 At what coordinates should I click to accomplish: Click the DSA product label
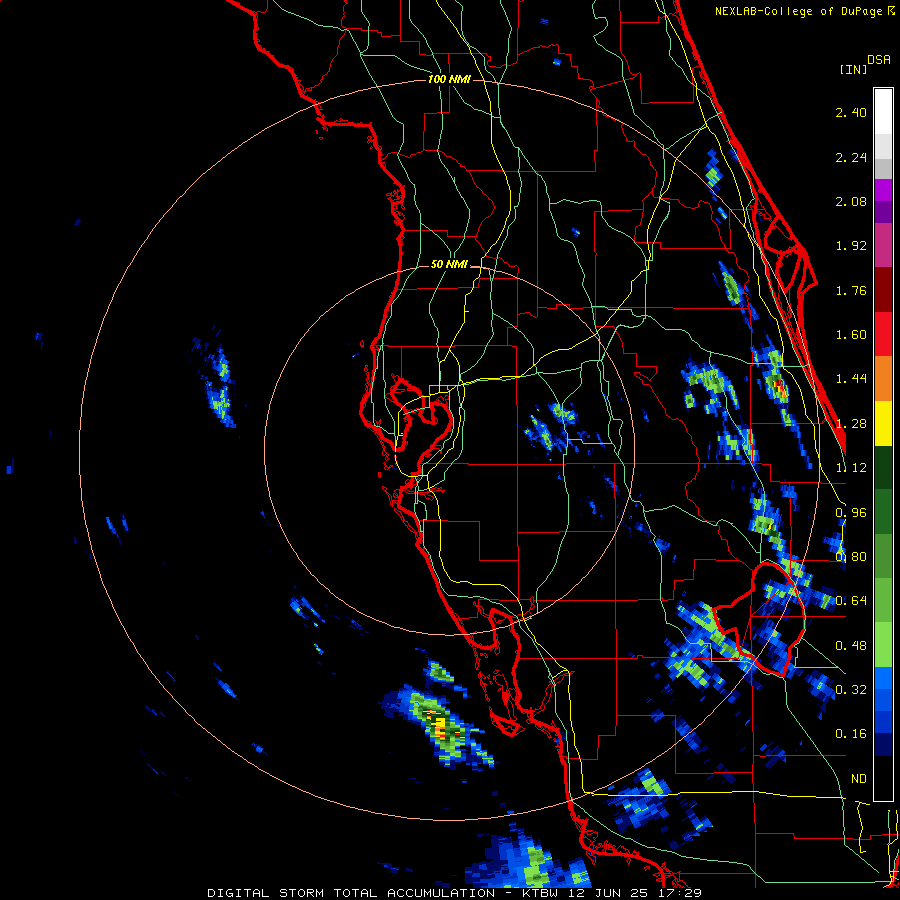(879, 60)
